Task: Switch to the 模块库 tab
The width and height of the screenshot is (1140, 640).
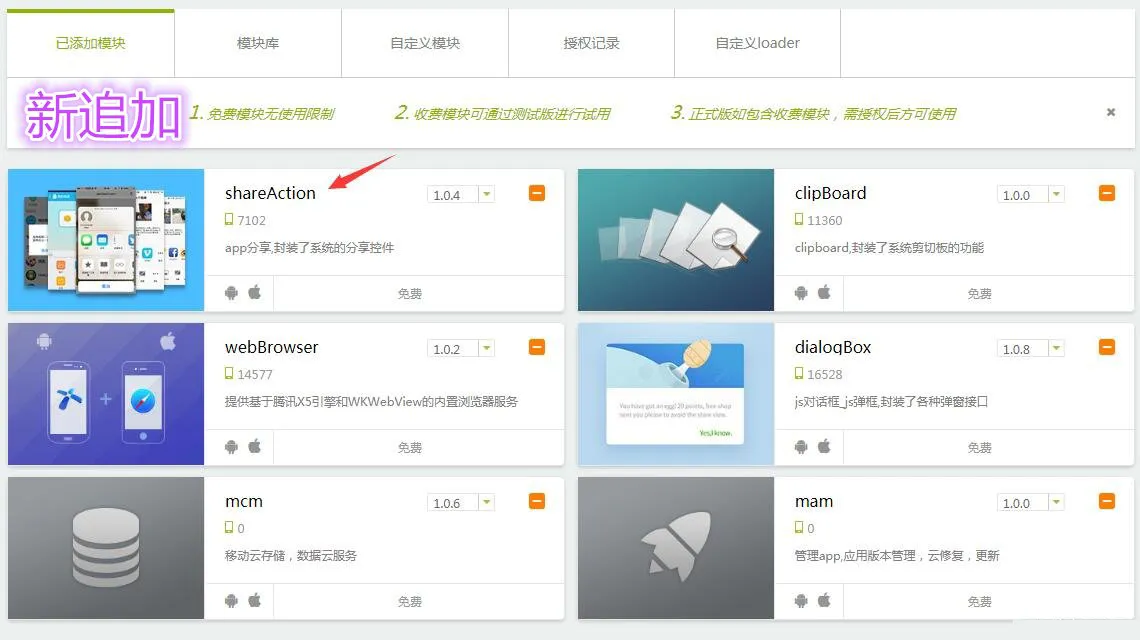Action: [258, 42]
